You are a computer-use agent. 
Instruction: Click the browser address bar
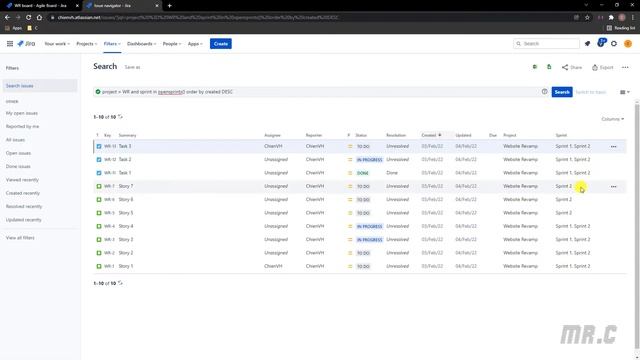[x=310, y=18]
